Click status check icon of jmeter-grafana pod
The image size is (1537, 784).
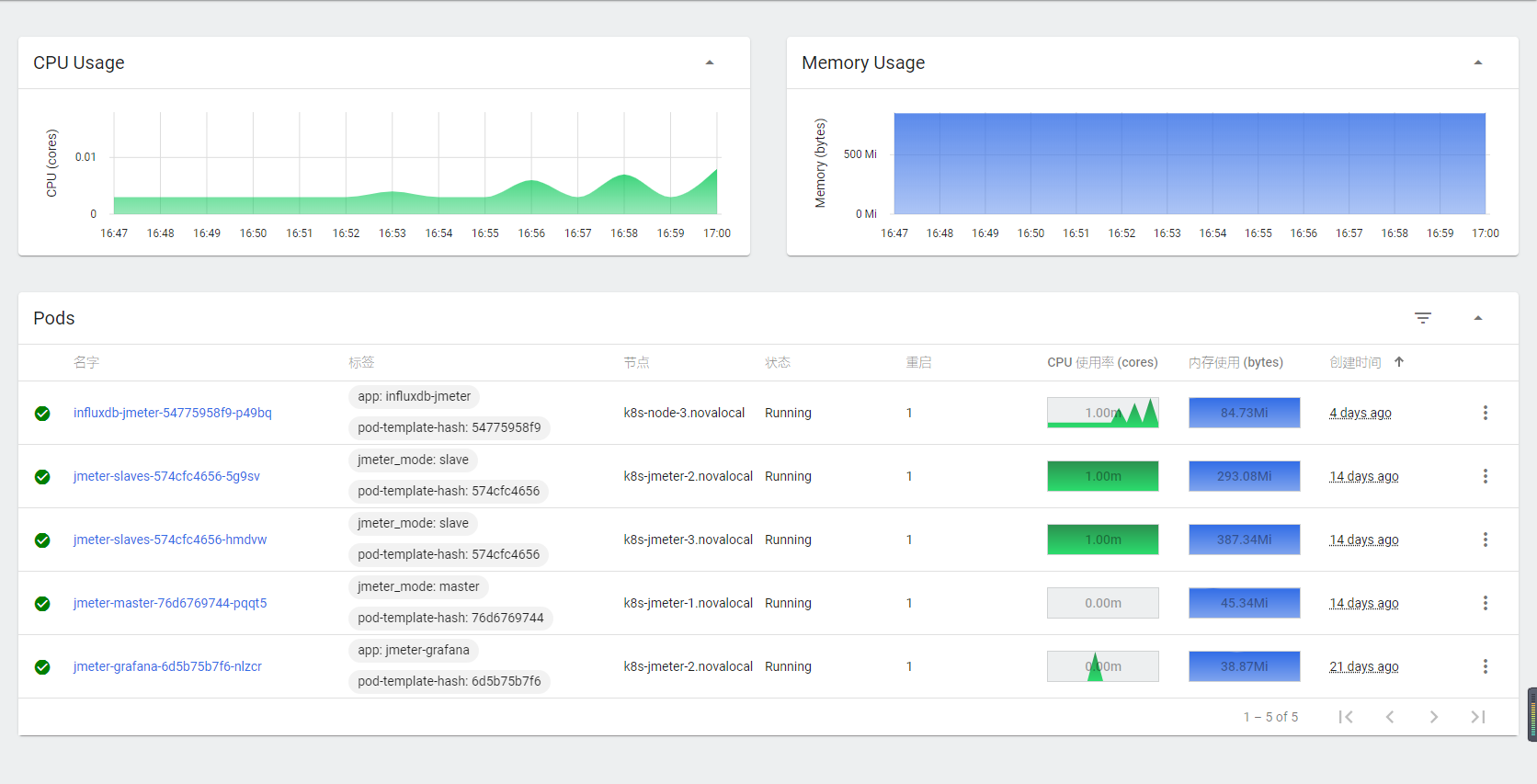(x=42, y=667)
